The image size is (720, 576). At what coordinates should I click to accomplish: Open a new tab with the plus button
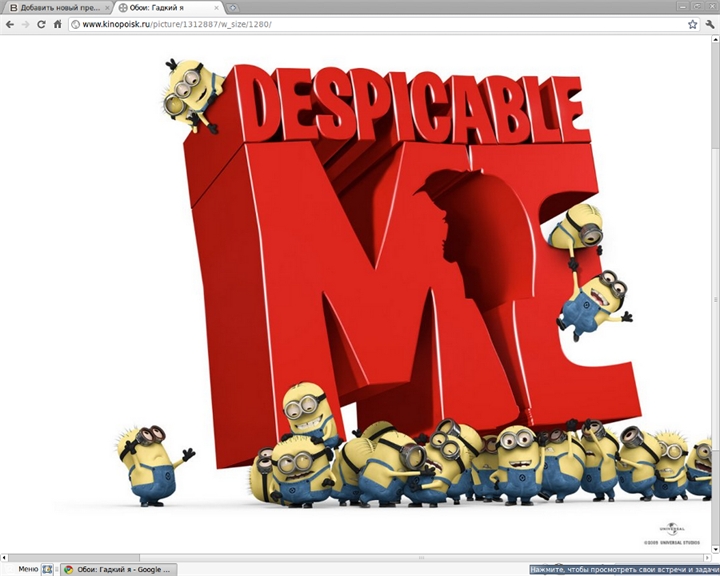coord(233,8)
